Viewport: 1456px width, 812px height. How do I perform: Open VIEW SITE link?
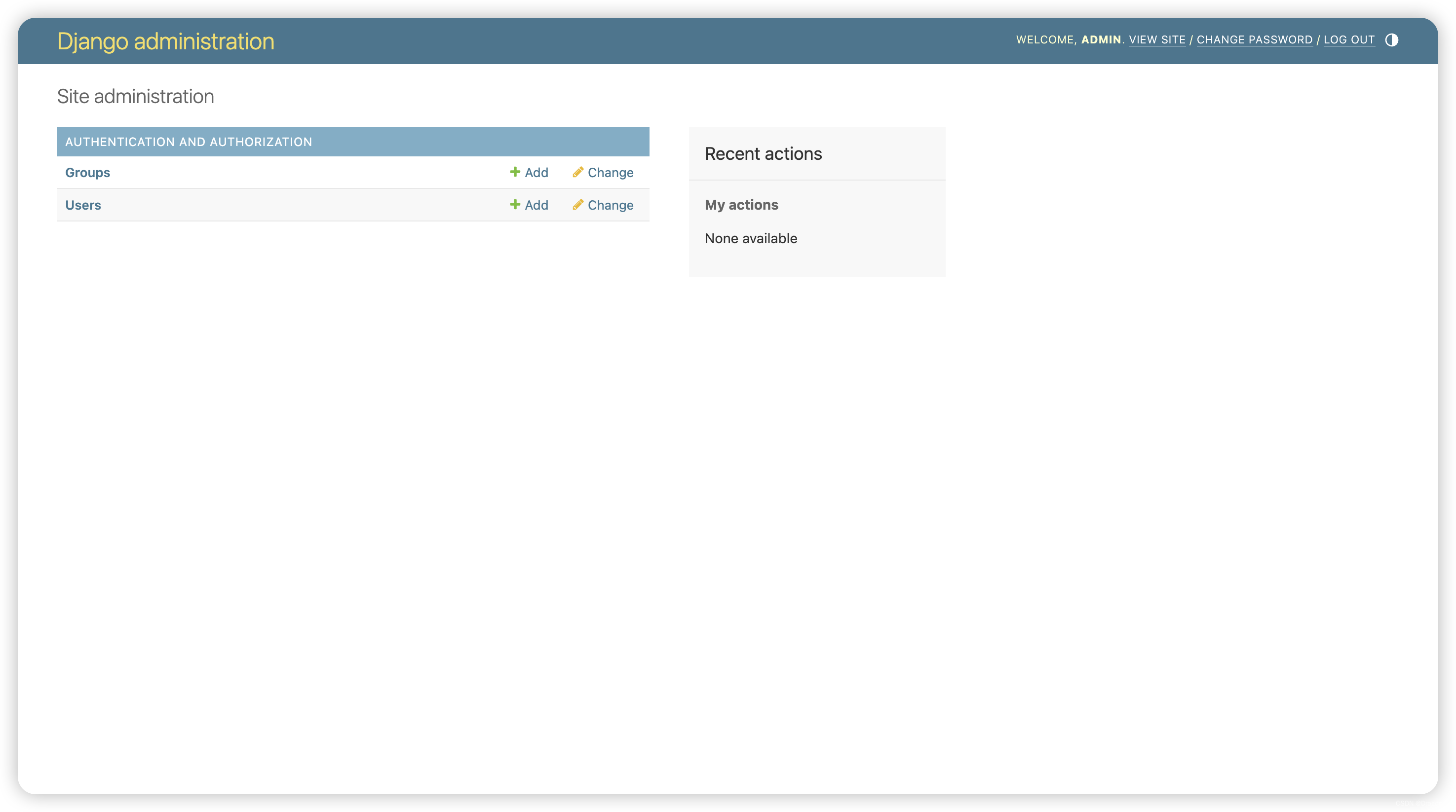1157,39
